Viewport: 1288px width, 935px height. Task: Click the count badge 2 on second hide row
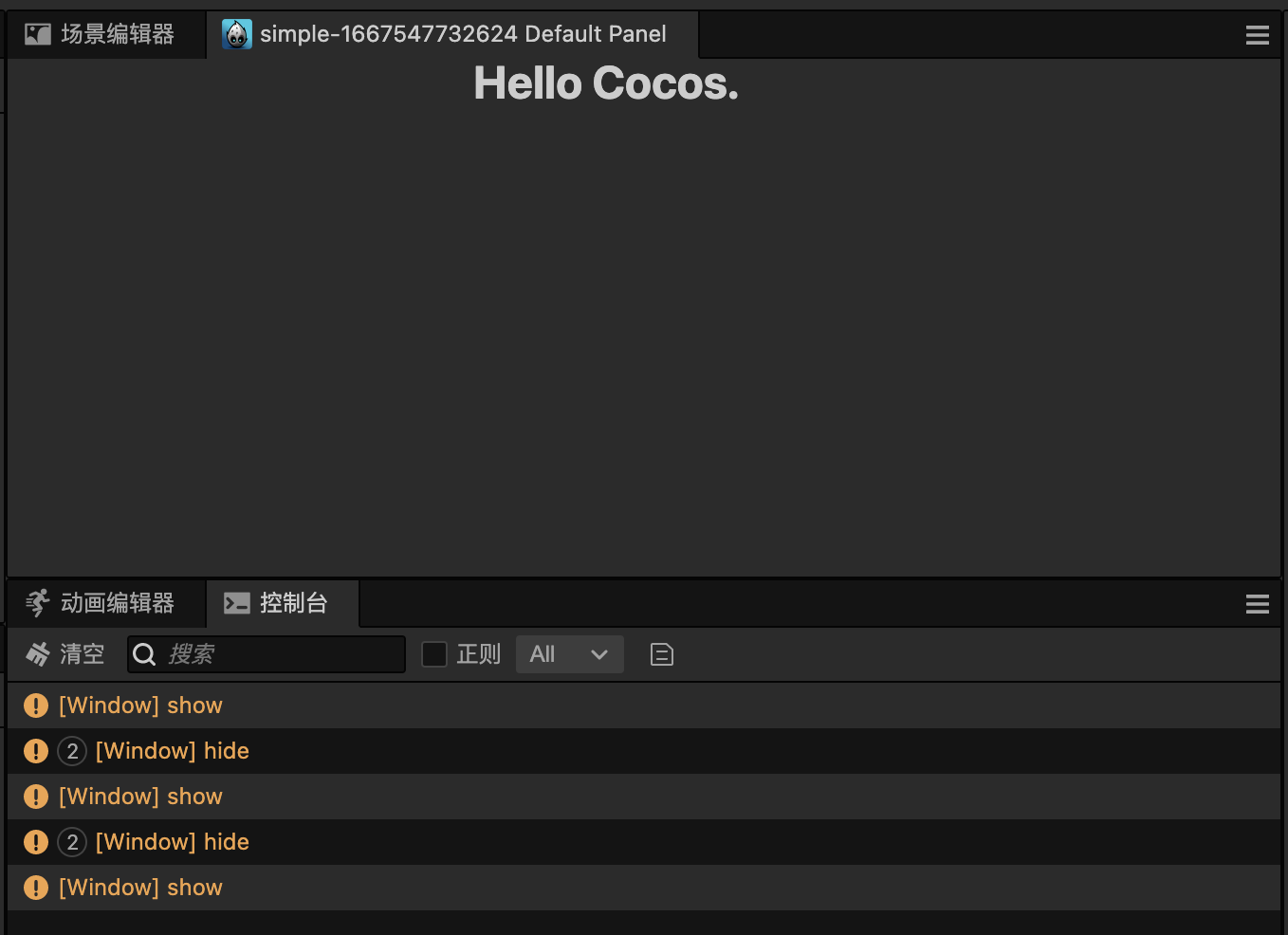(x=72, y=842)
